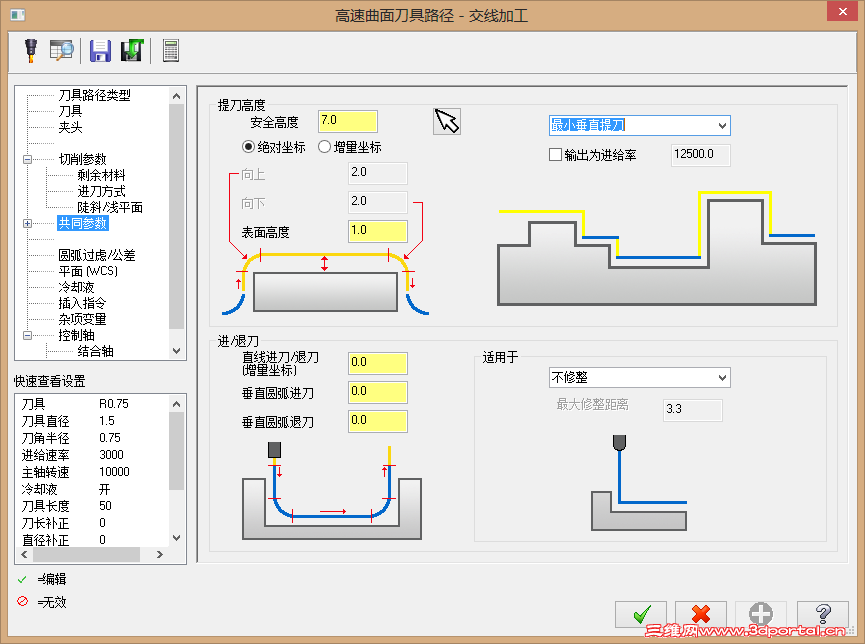Select 冷却液 tree item
The image size is (865, 644).
tap(77, 288)
